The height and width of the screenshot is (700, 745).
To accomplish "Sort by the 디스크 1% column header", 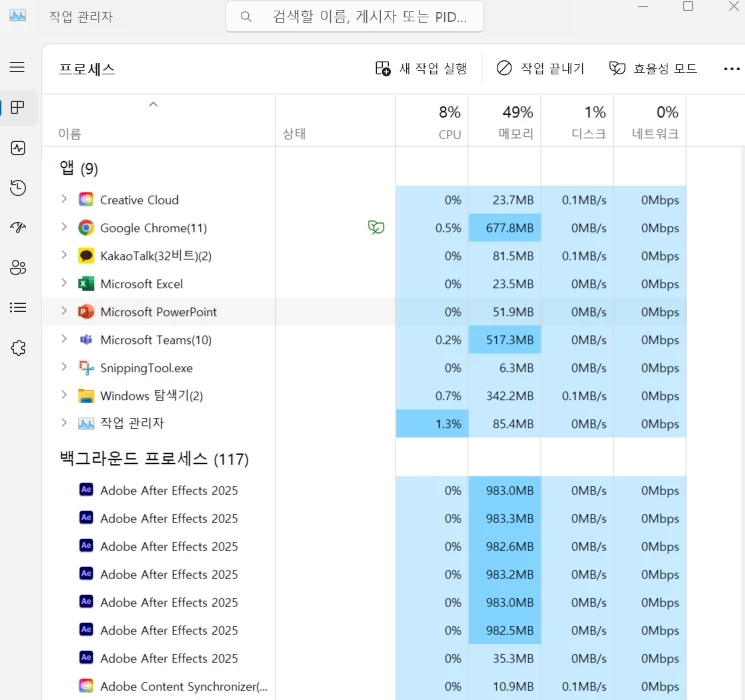I will (x=577, y=121).
